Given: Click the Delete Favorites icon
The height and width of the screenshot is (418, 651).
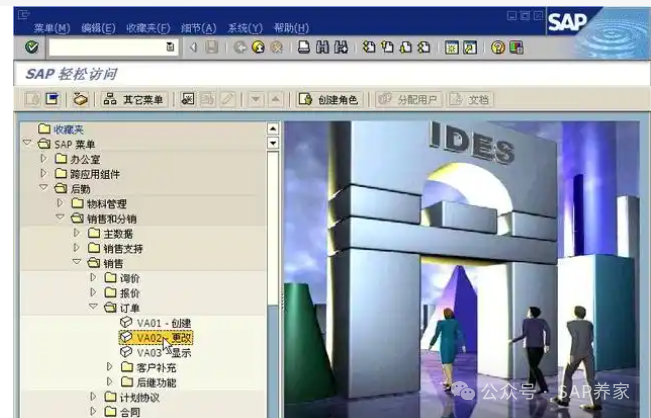Looking at the screenshot, I should [208, 99].
